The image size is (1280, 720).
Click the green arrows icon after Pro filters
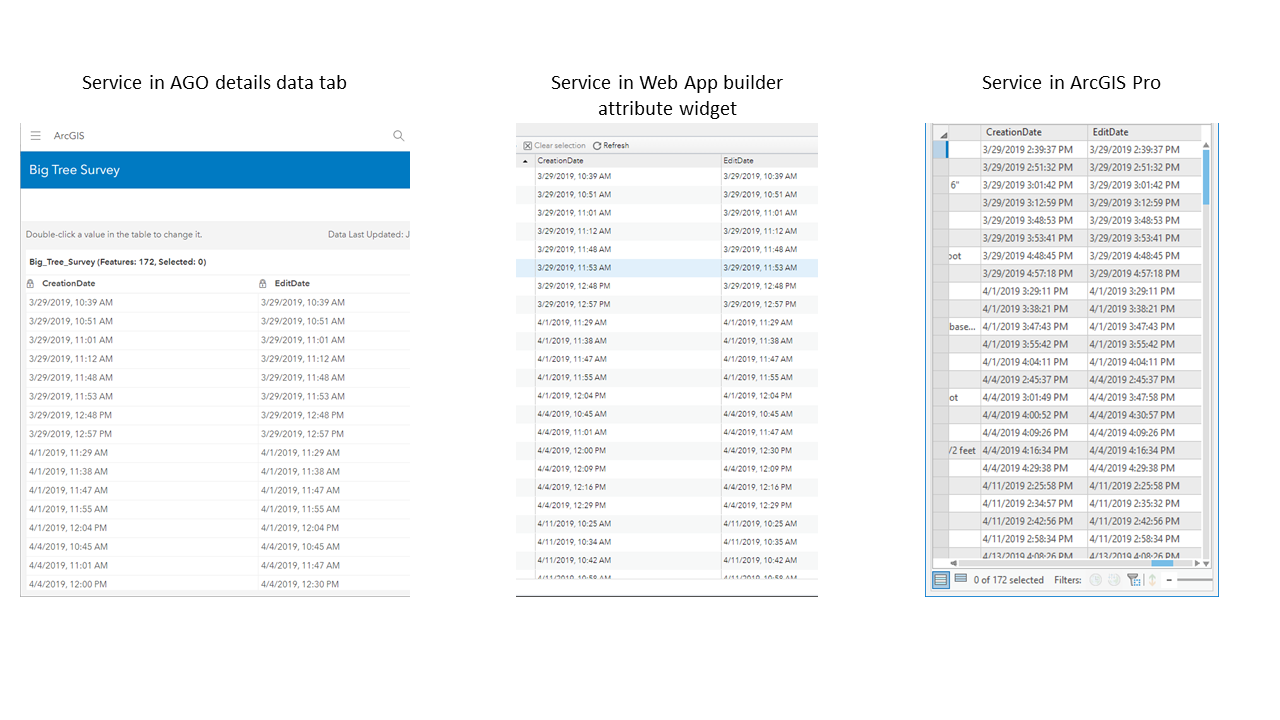coord(1152,580)
